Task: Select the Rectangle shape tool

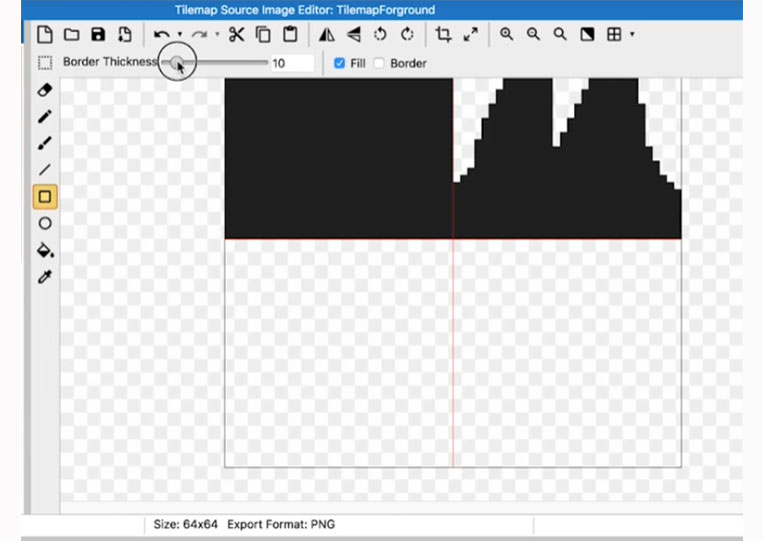Action: (45, 197)
